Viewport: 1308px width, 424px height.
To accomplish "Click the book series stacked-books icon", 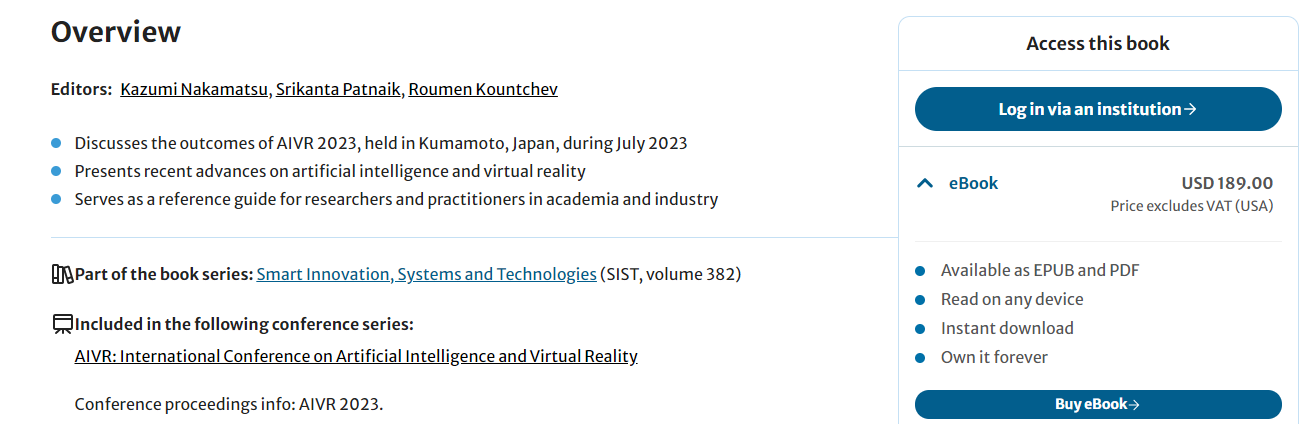I will [62, 273].
